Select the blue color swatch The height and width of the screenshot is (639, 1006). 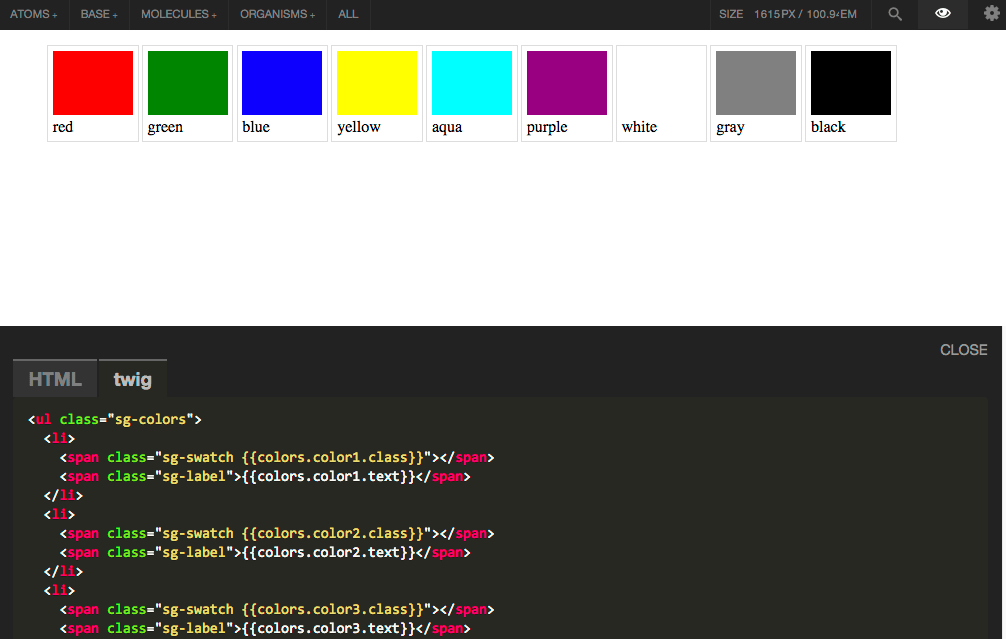(281, 83)
